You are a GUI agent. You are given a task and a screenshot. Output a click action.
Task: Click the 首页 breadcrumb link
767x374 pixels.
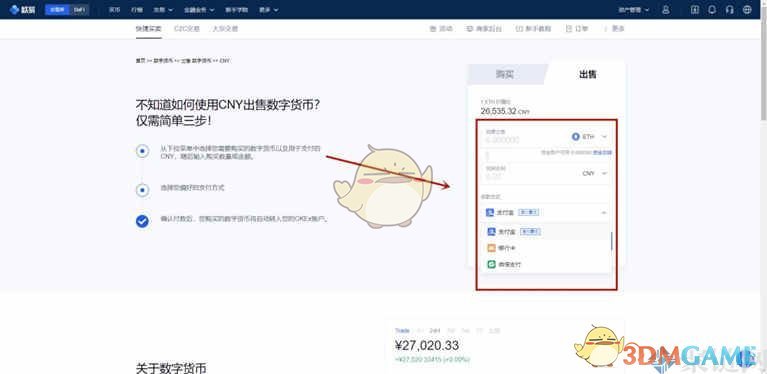pos(140,61)
